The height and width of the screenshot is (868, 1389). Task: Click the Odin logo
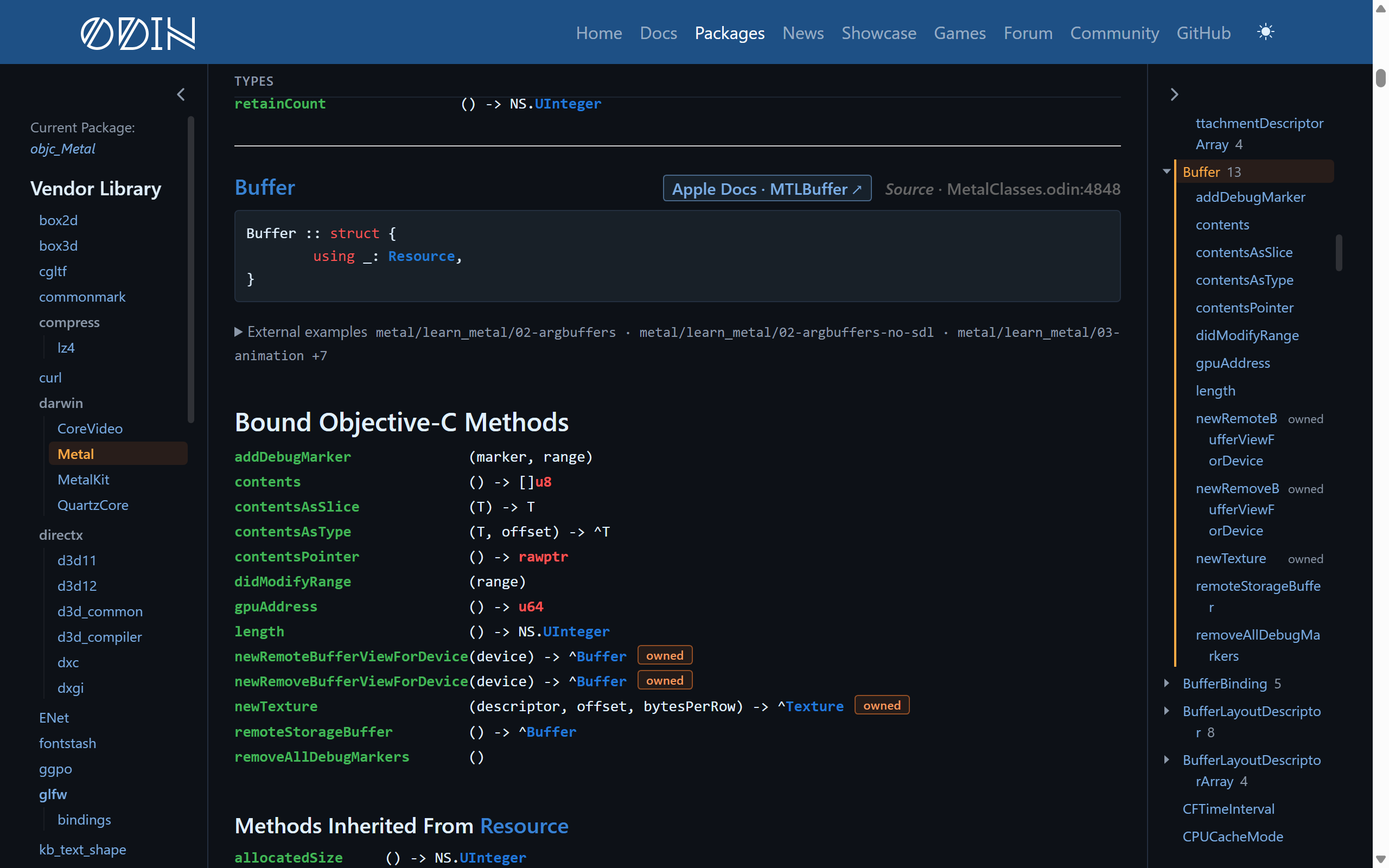tap(138, 33)
